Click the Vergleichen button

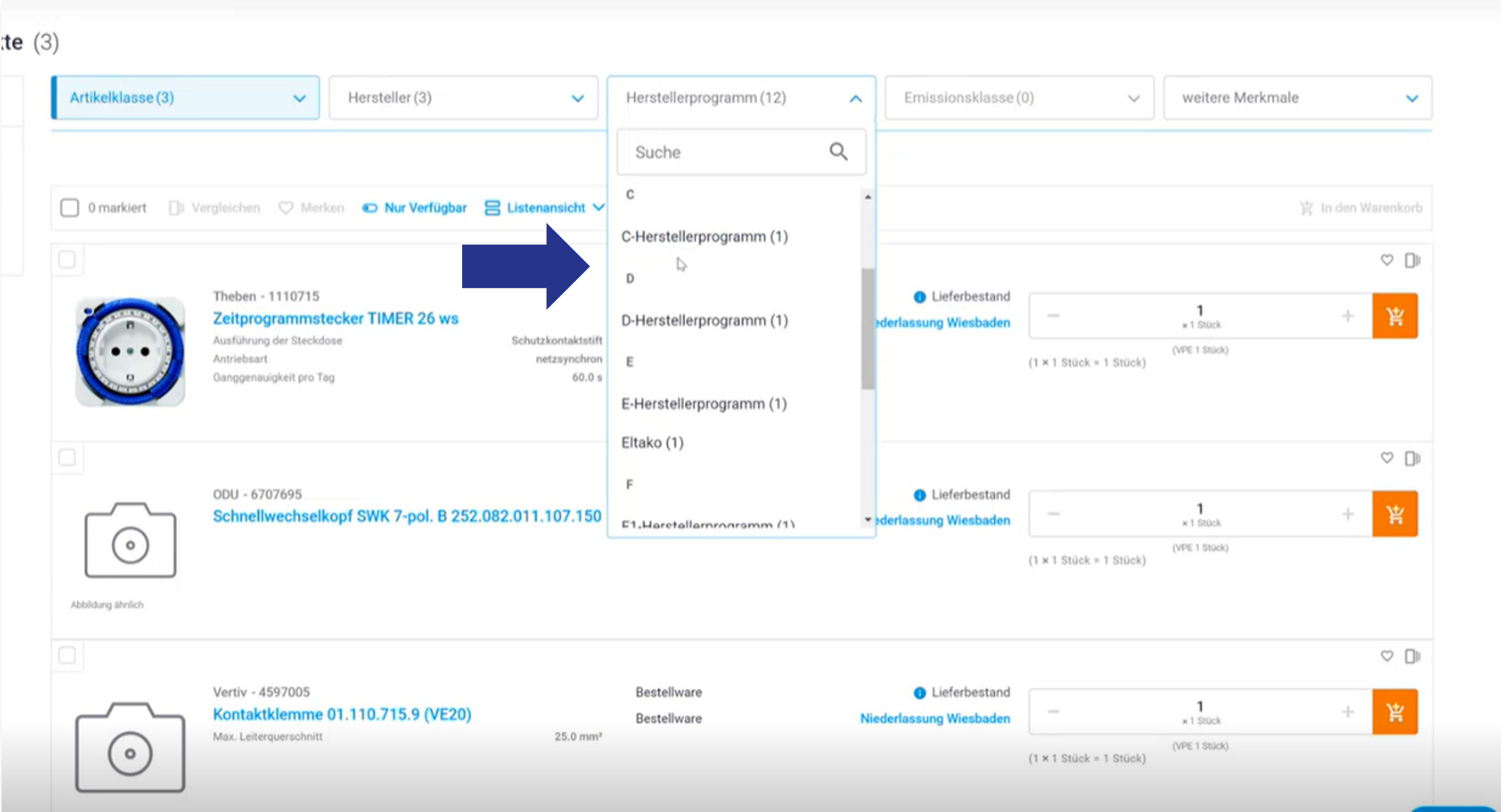tap(215, 208)
